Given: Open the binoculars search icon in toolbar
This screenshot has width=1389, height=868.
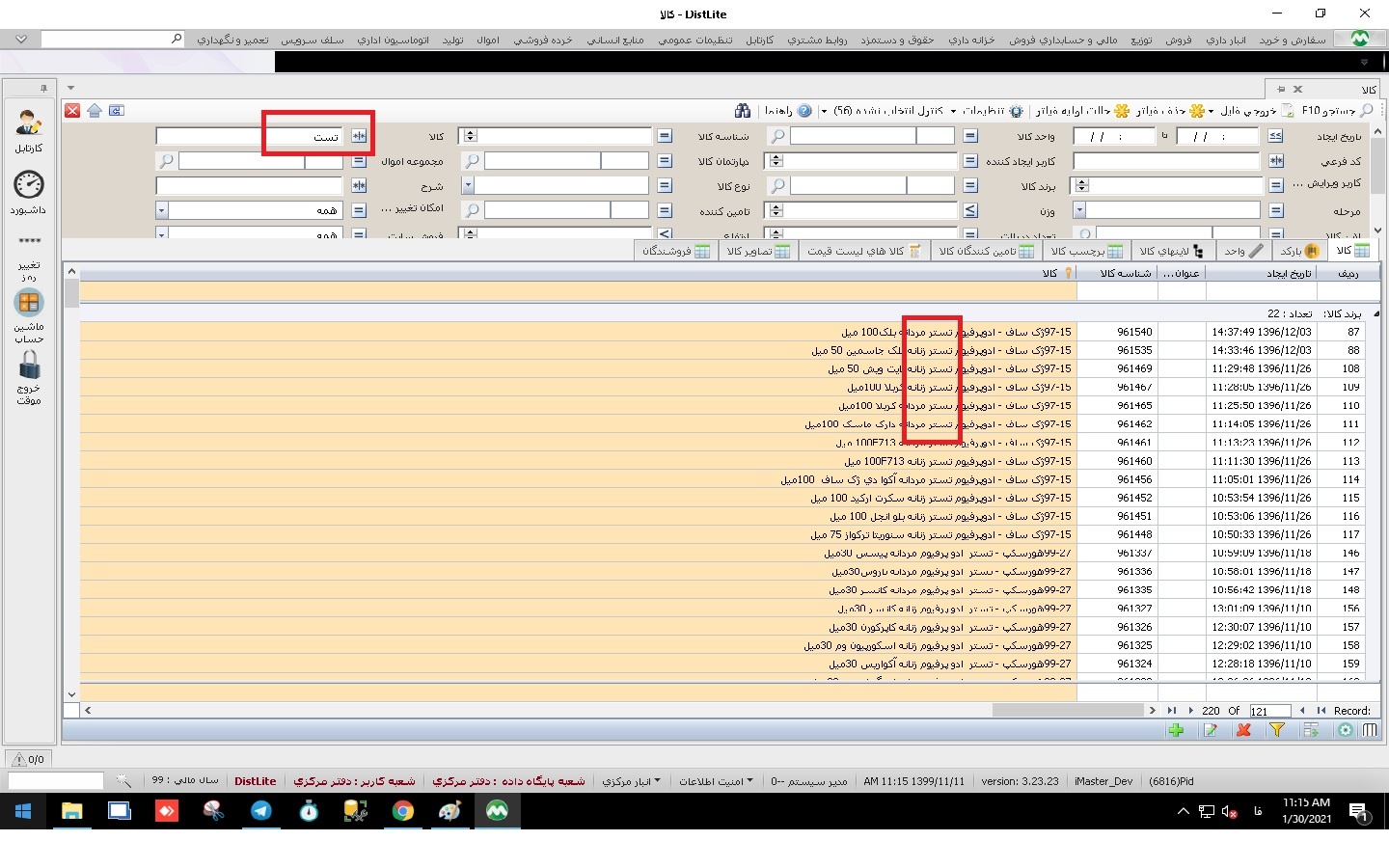Looking at the screenshot, I should click(742, 111).
